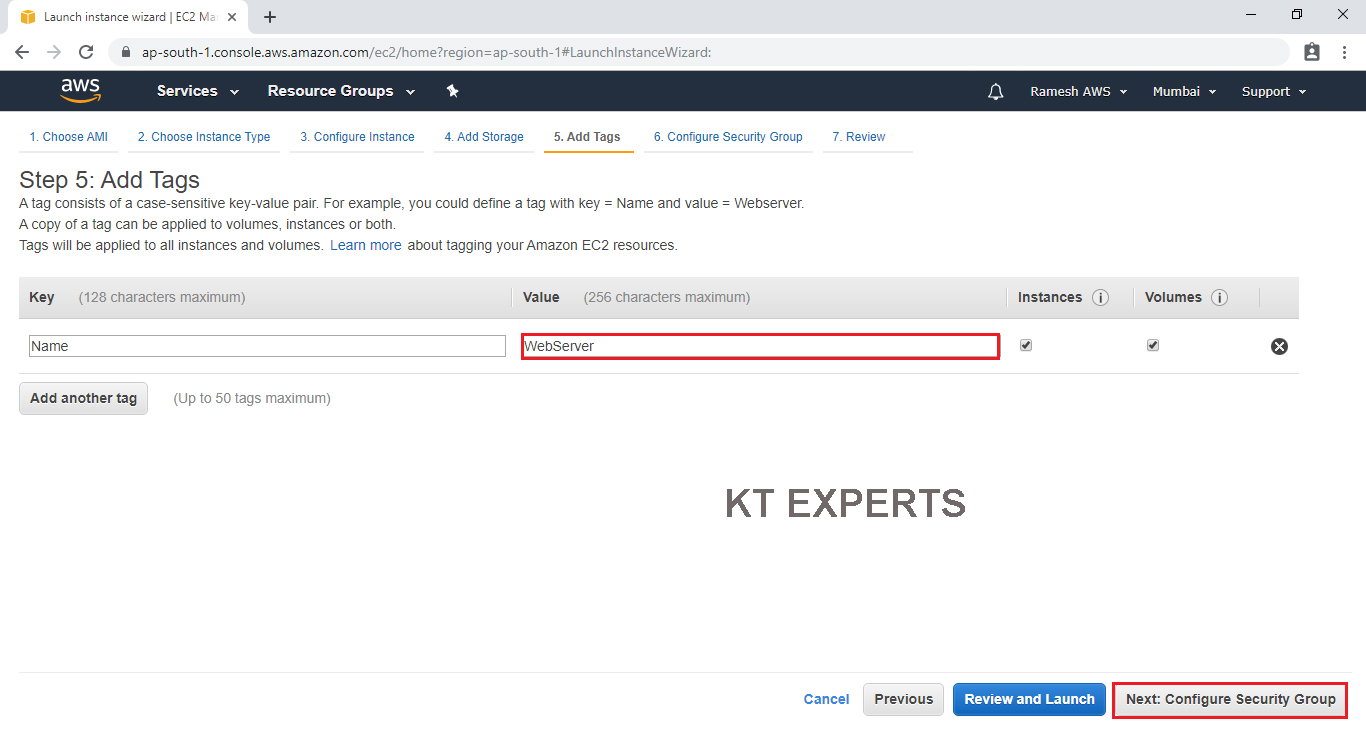Remove the Name tag with X icon
The image size is (1366, 733).
(1279, 346)
